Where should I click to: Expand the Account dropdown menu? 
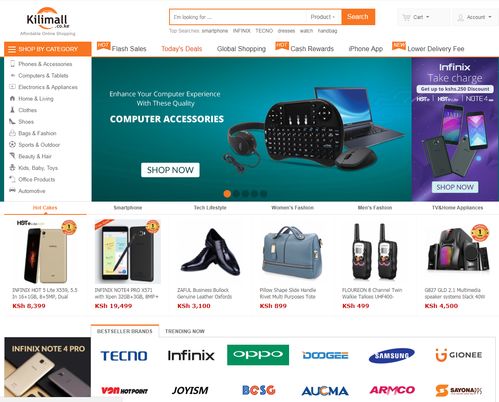(475, 17)
